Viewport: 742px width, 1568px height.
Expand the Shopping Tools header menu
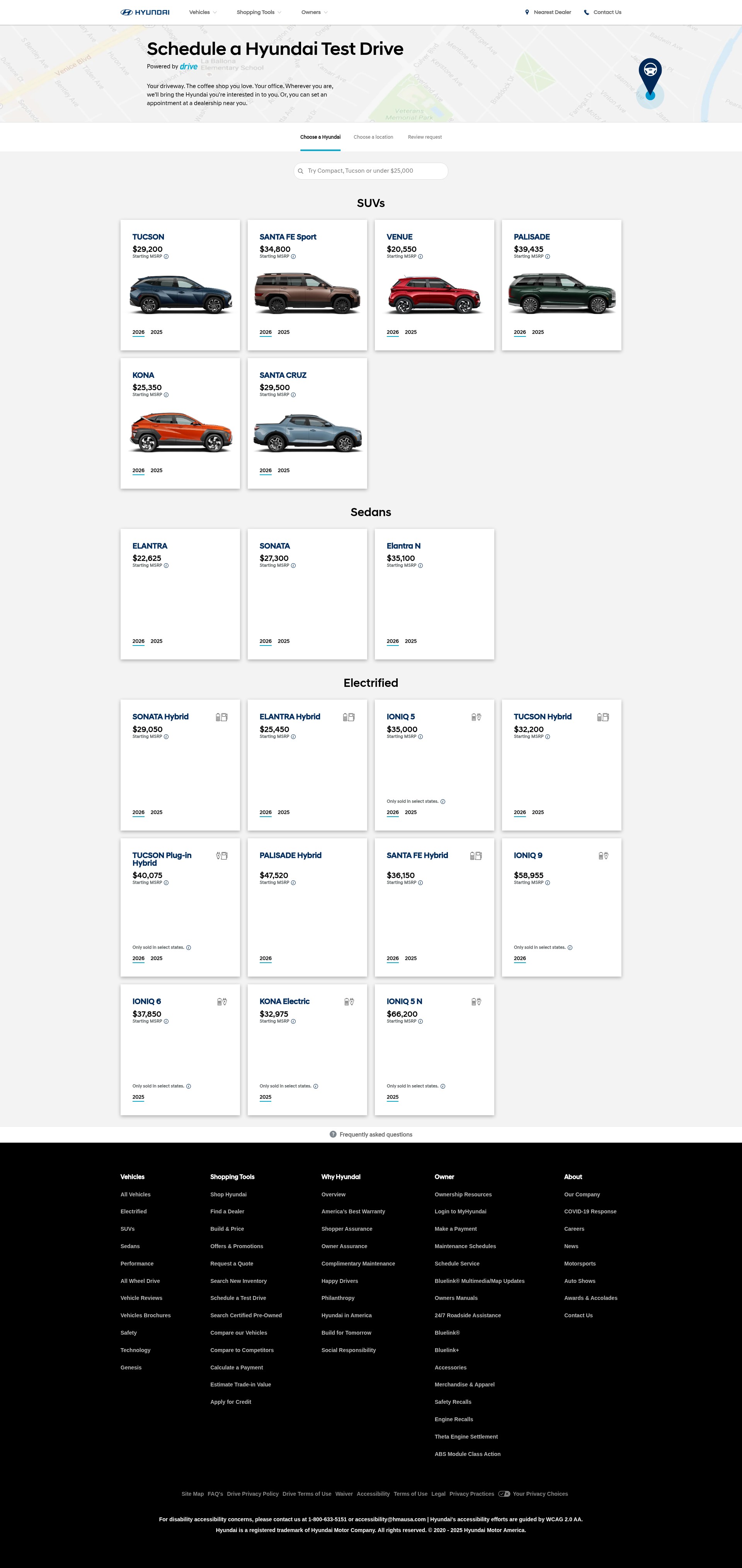259,12
